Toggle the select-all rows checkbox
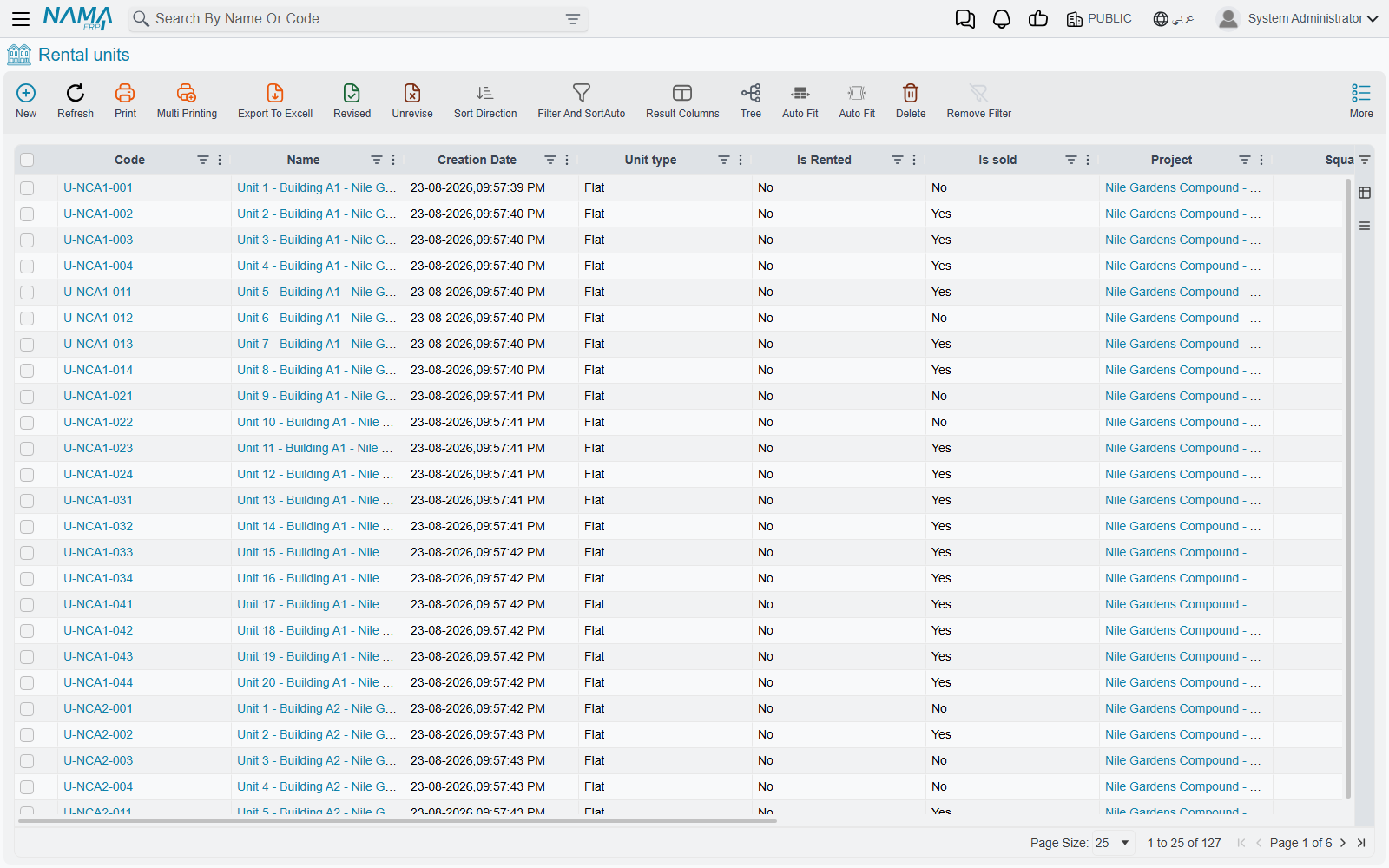Viewport: 1389px width, 868px height. point(27,160)
